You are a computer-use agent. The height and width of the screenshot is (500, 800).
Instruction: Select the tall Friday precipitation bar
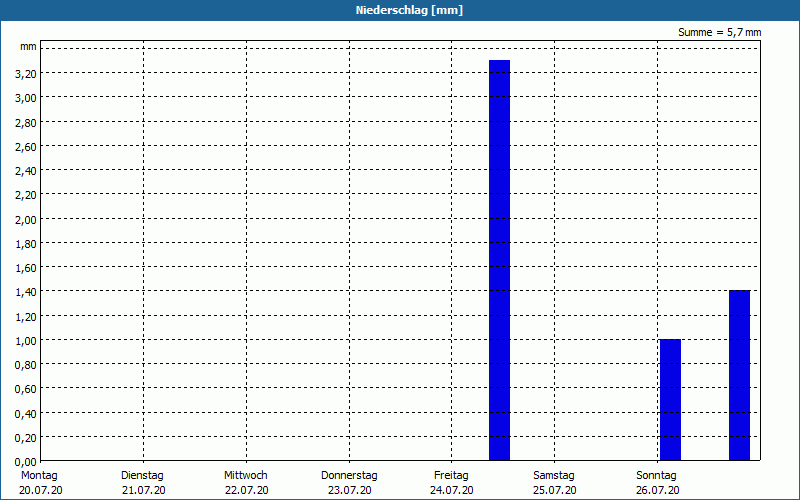[x=499, y=260]
